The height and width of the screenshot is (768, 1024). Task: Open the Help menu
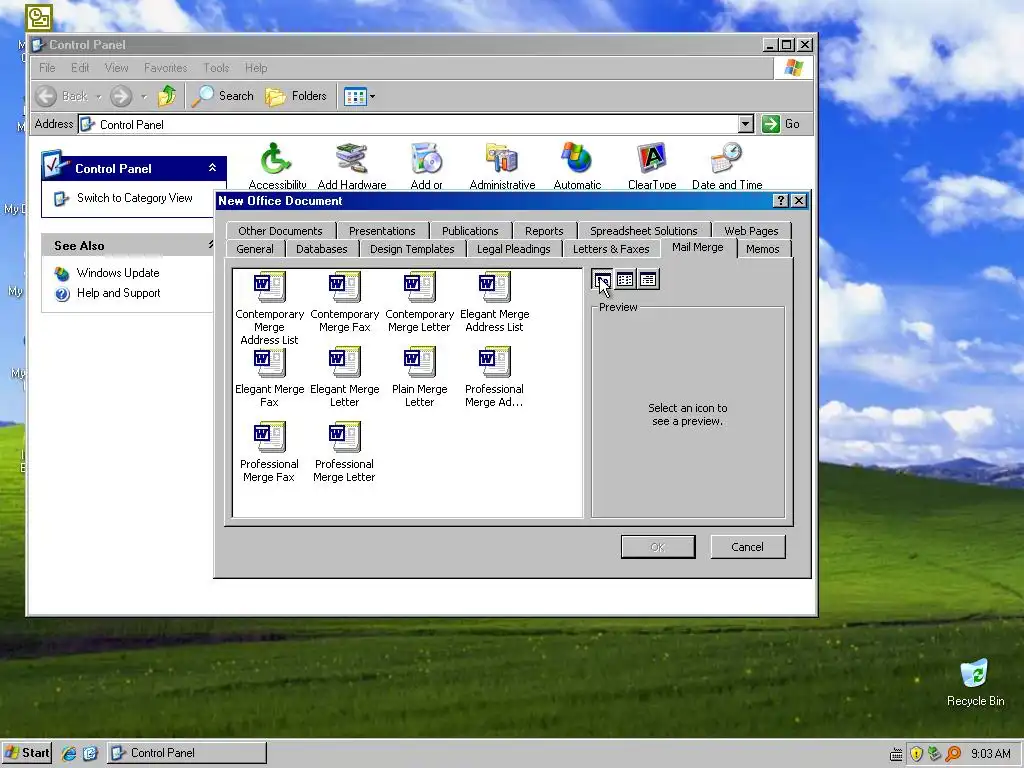[256, 68]
